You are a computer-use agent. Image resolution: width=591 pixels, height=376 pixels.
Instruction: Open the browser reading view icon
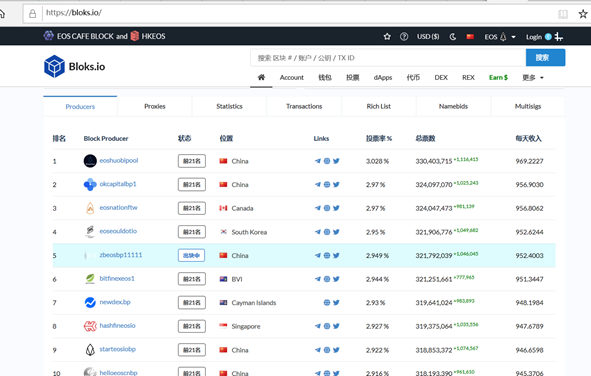(563, 14)
